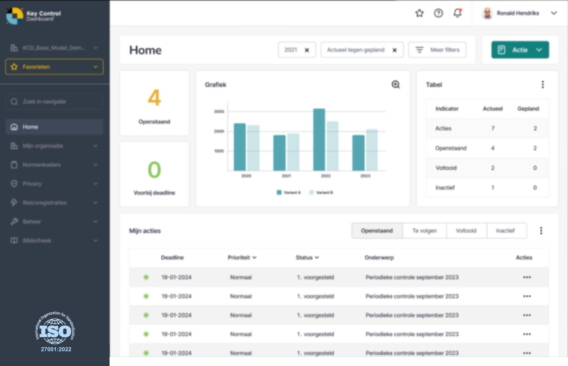
Task: Open the help question mark icon
Action: tap(438, 13)
